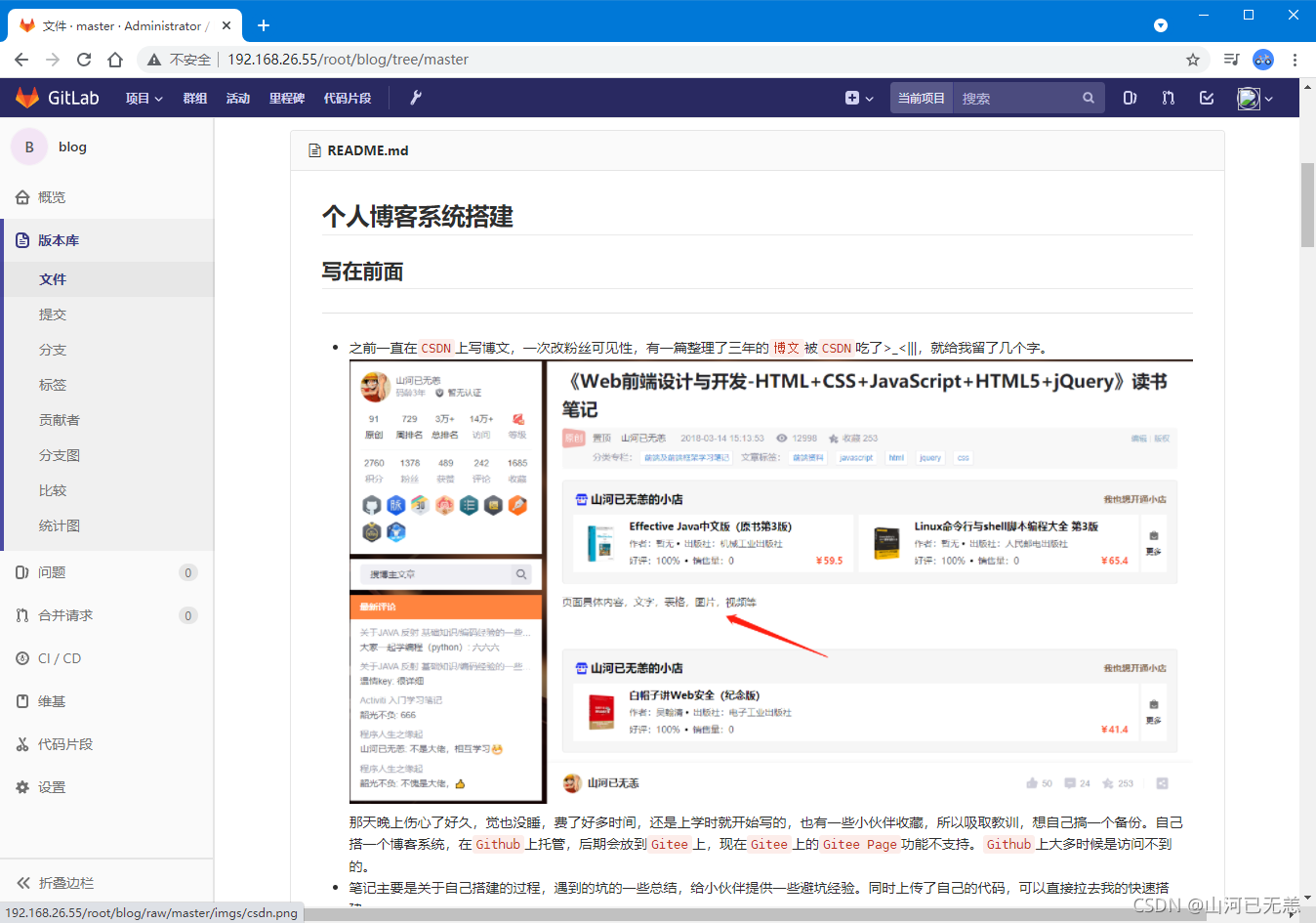Select 比较 in sidebar

click(106, 490)
